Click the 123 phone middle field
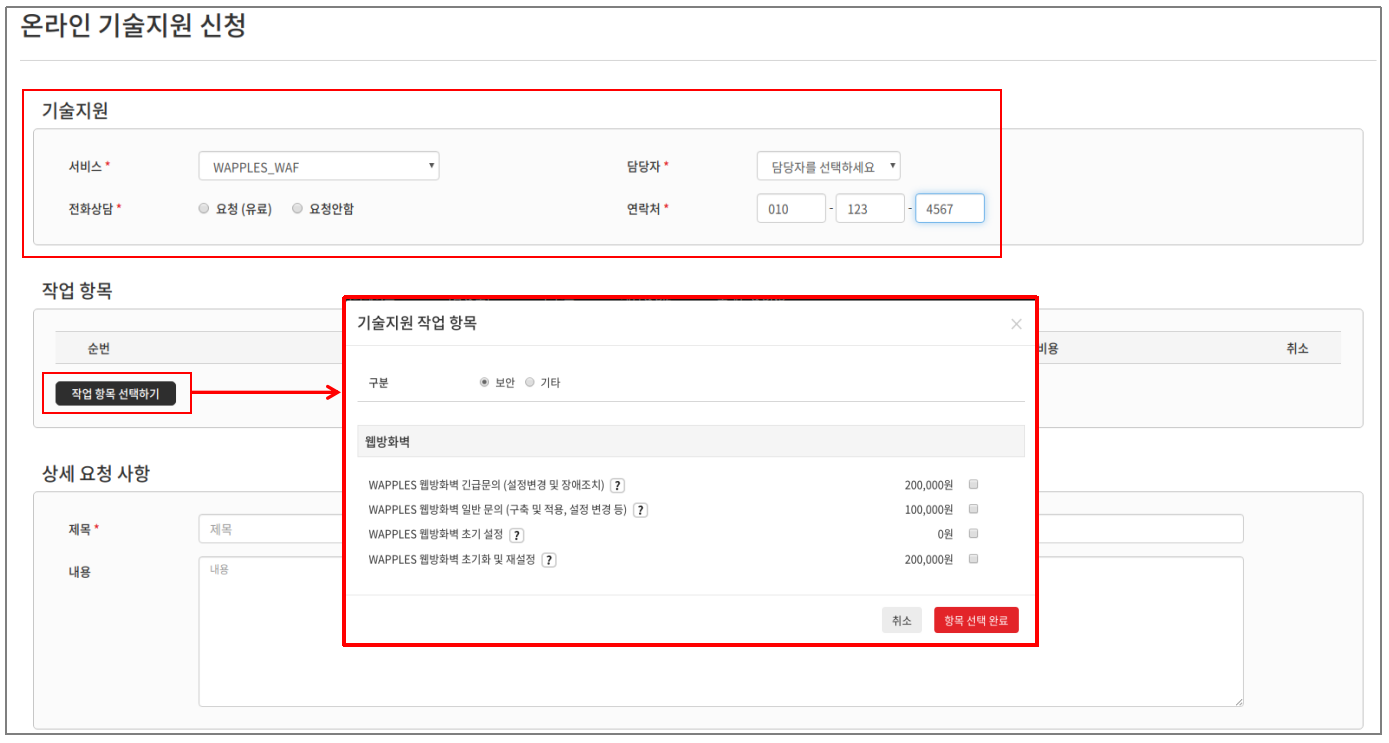 [870, 209]
